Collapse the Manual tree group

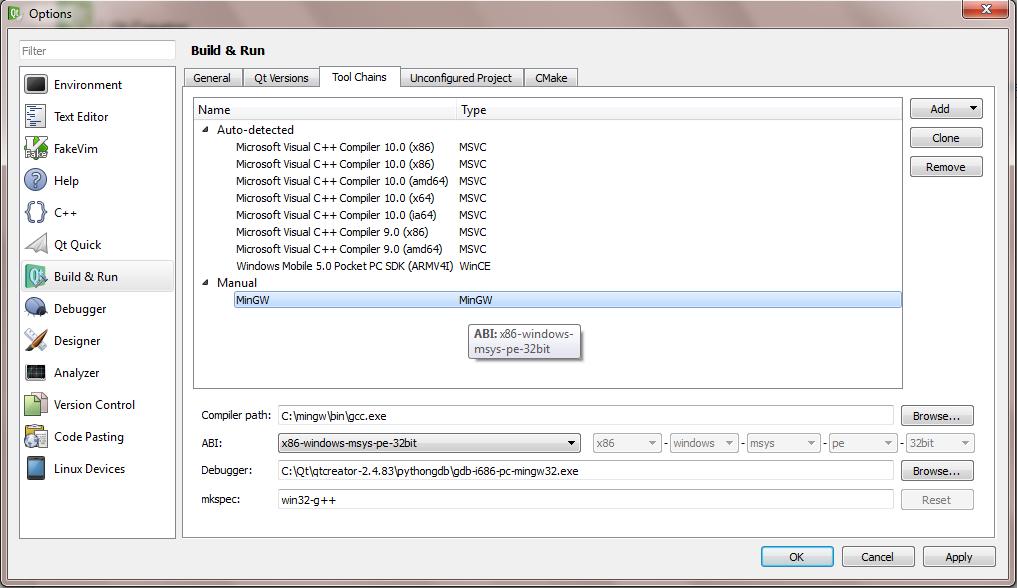[206, 283]
